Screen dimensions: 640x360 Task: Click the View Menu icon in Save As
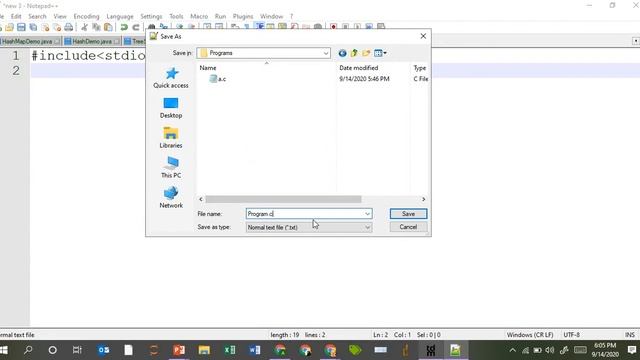click(x=378, y=53)
